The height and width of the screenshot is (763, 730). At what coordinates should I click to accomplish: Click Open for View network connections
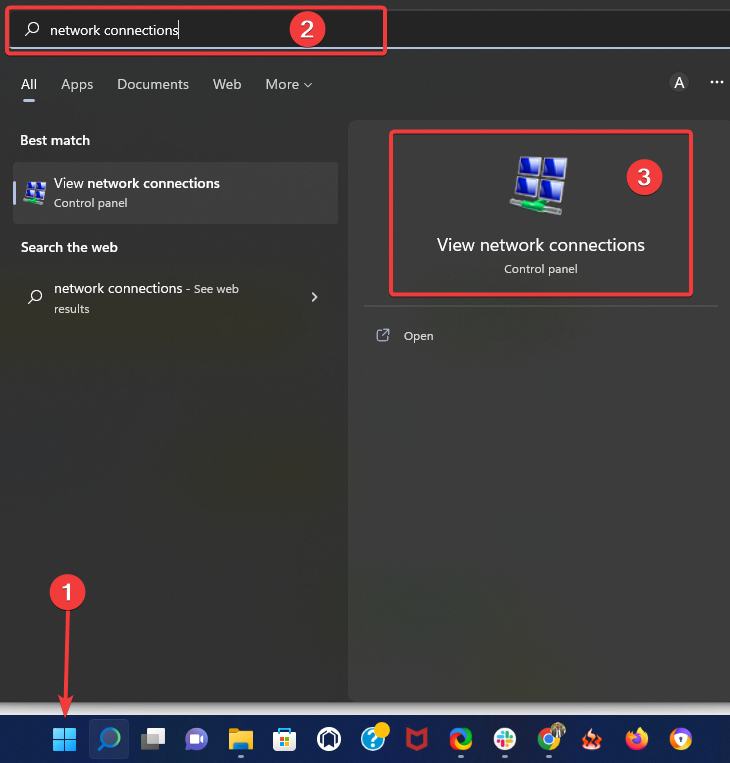419,336
